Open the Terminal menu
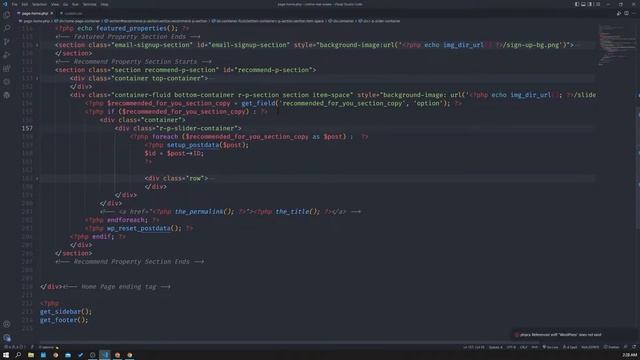Viewport: 640px width, 360px height. (89, 4)
